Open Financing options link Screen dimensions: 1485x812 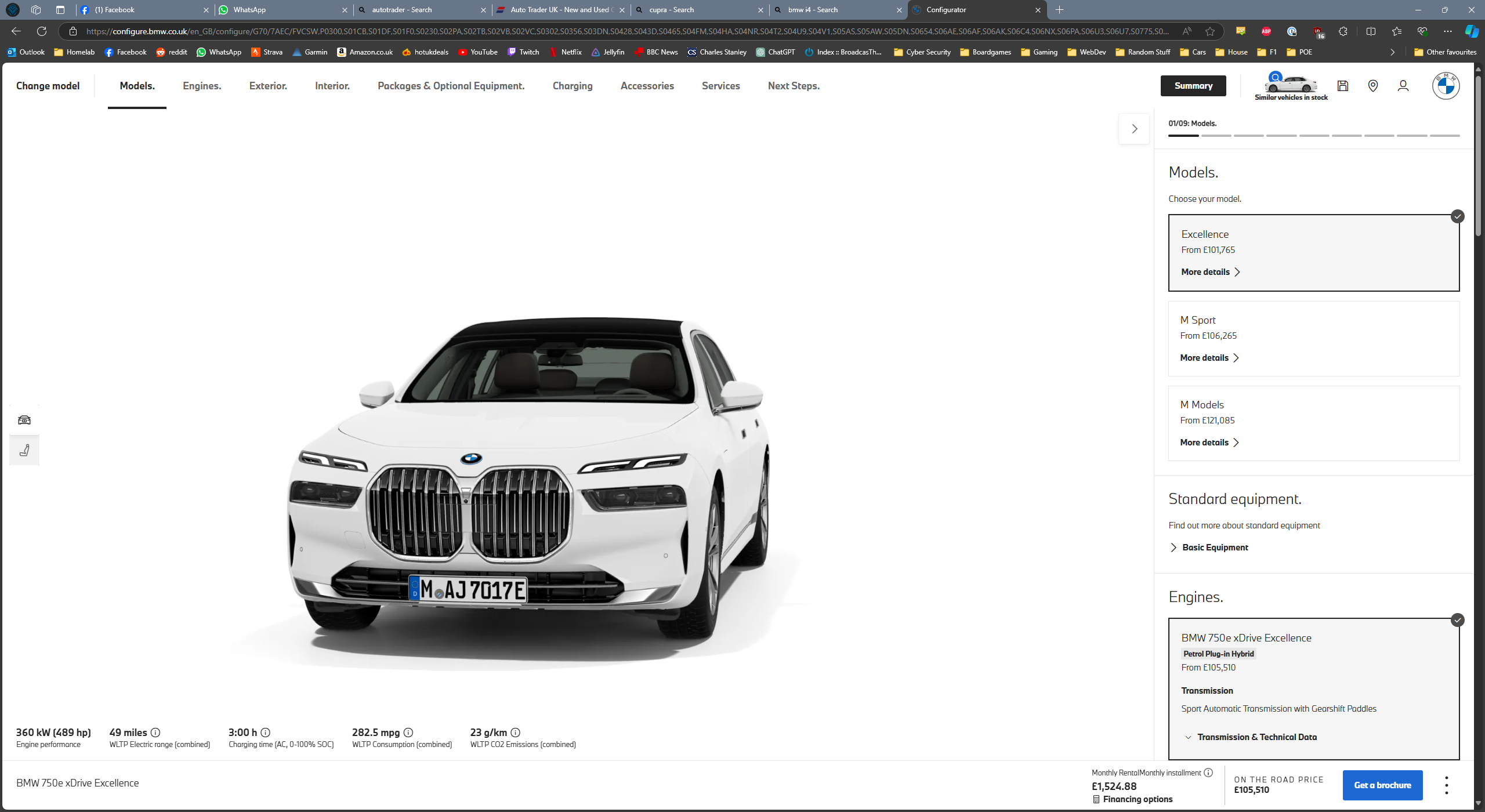(x=1132, y=799)
